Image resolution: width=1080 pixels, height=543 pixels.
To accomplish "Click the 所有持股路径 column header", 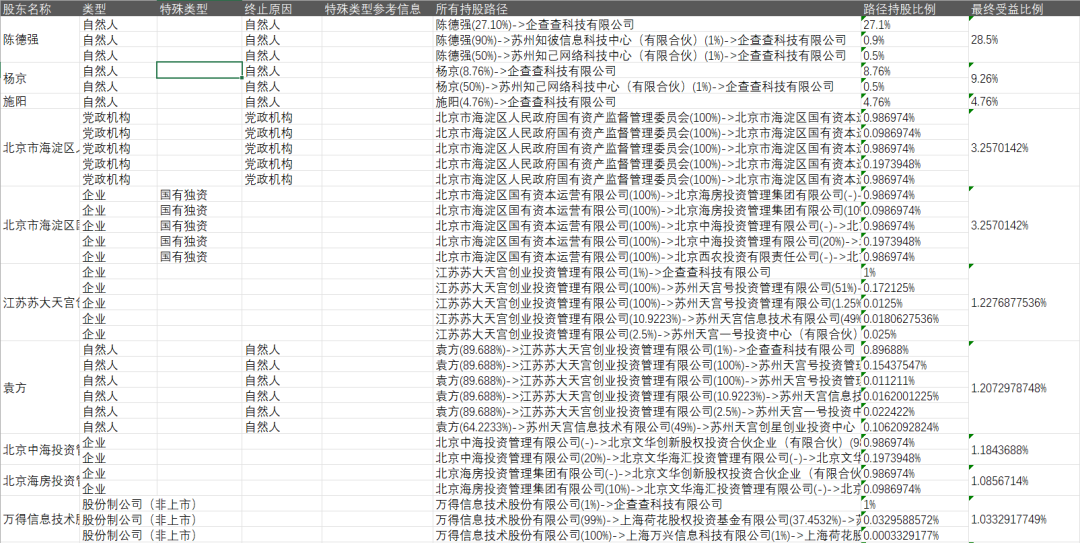I will point(647,9).
